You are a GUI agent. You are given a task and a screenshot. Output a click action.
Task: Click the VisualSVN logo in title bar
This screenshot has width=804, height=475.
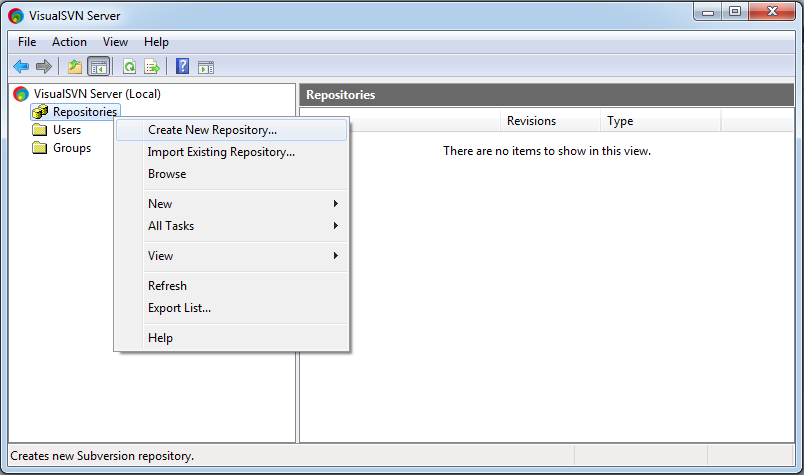(x=16, y=16)
